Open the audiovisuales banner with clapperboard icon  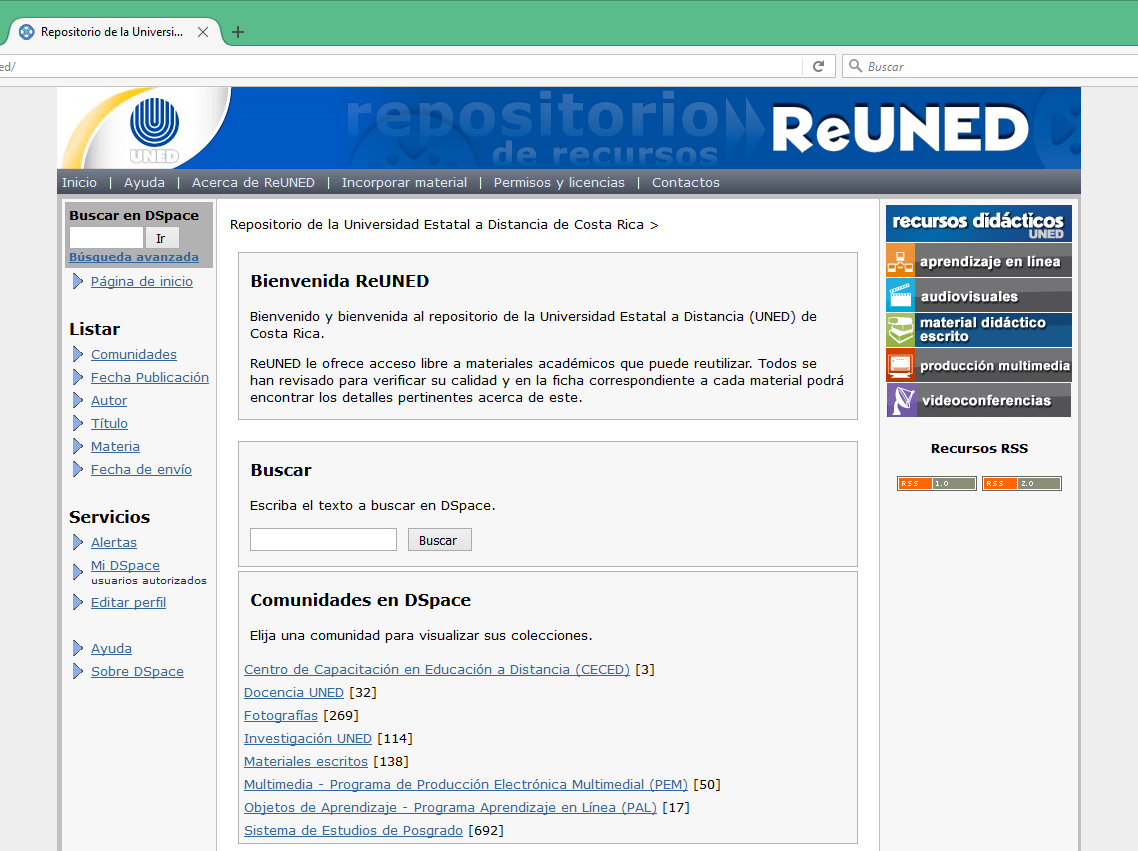pyautogui.click(x=898, y=295)
